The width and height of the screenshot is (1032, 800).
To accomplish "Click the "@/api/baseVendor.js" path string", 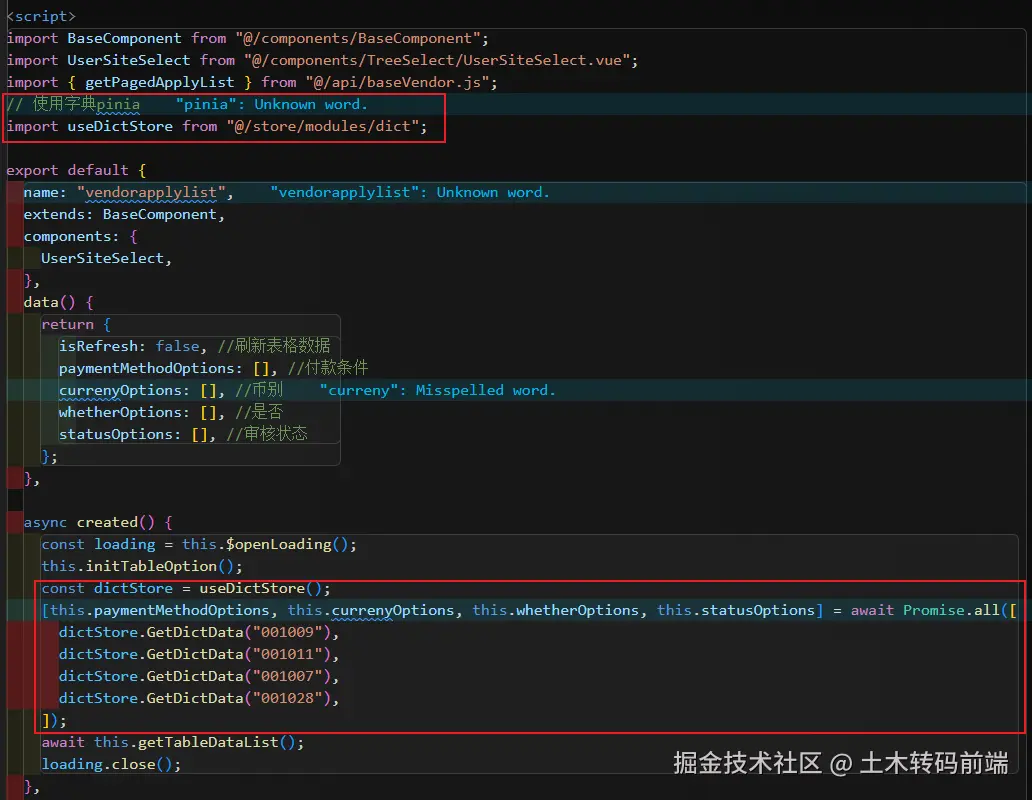I will click(x=397, y=82).
